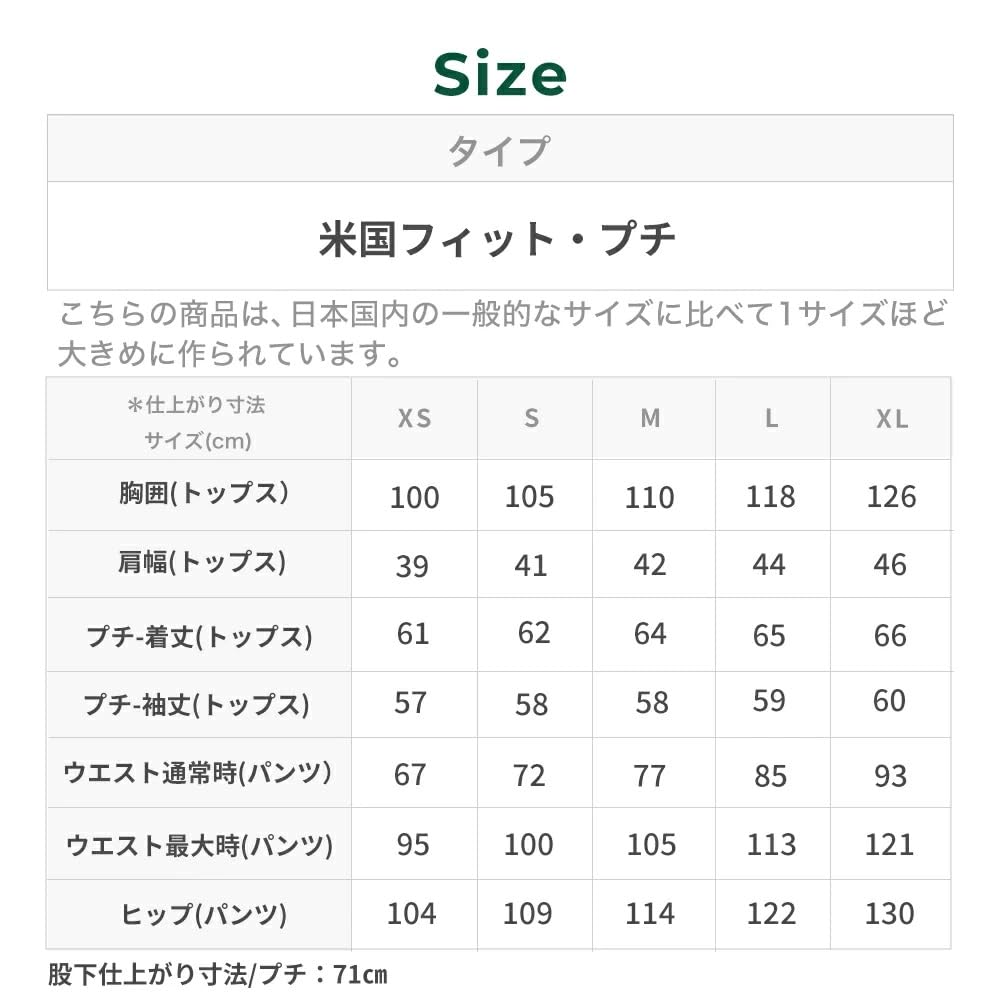Select the プチ-袖丈(トップス) row label
The width and height of the screenshot is (1000, 1000).
pos(197,705)
